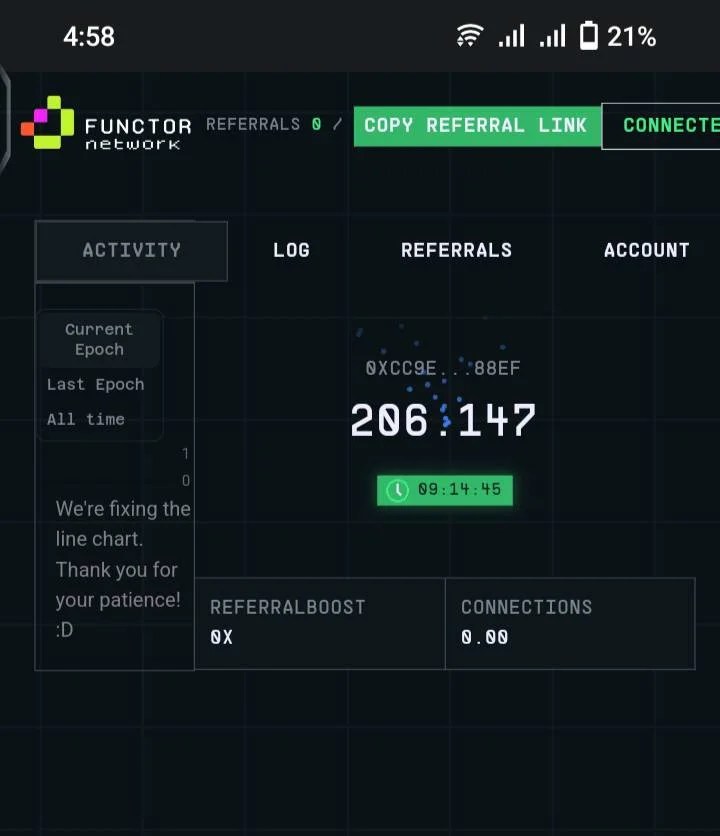This screenshot has height=836, width=720.
Task: Click the wallet address 0XCC9E...88EF
Action: pyautogui.click(x=443, y=368)
